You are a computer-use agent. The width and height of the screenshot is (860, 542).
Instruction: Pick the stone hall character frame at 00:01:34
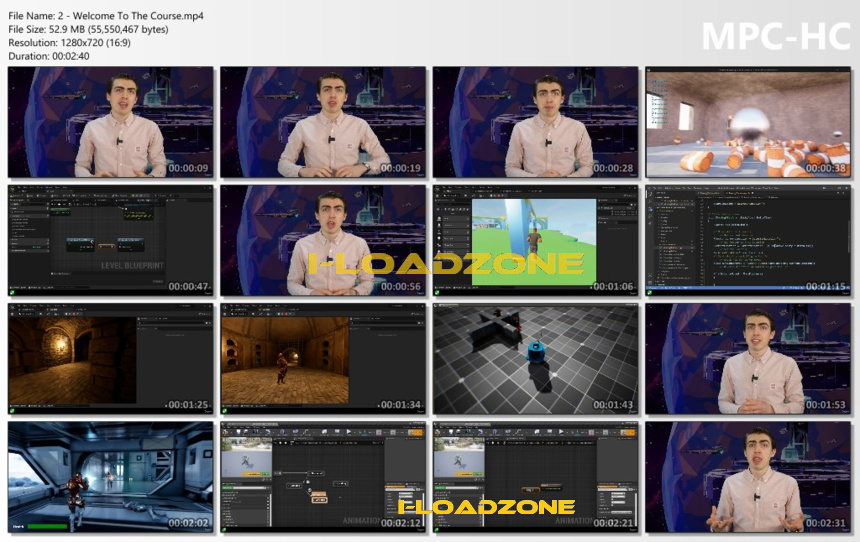pyautogui.click(x=323, y=359)
